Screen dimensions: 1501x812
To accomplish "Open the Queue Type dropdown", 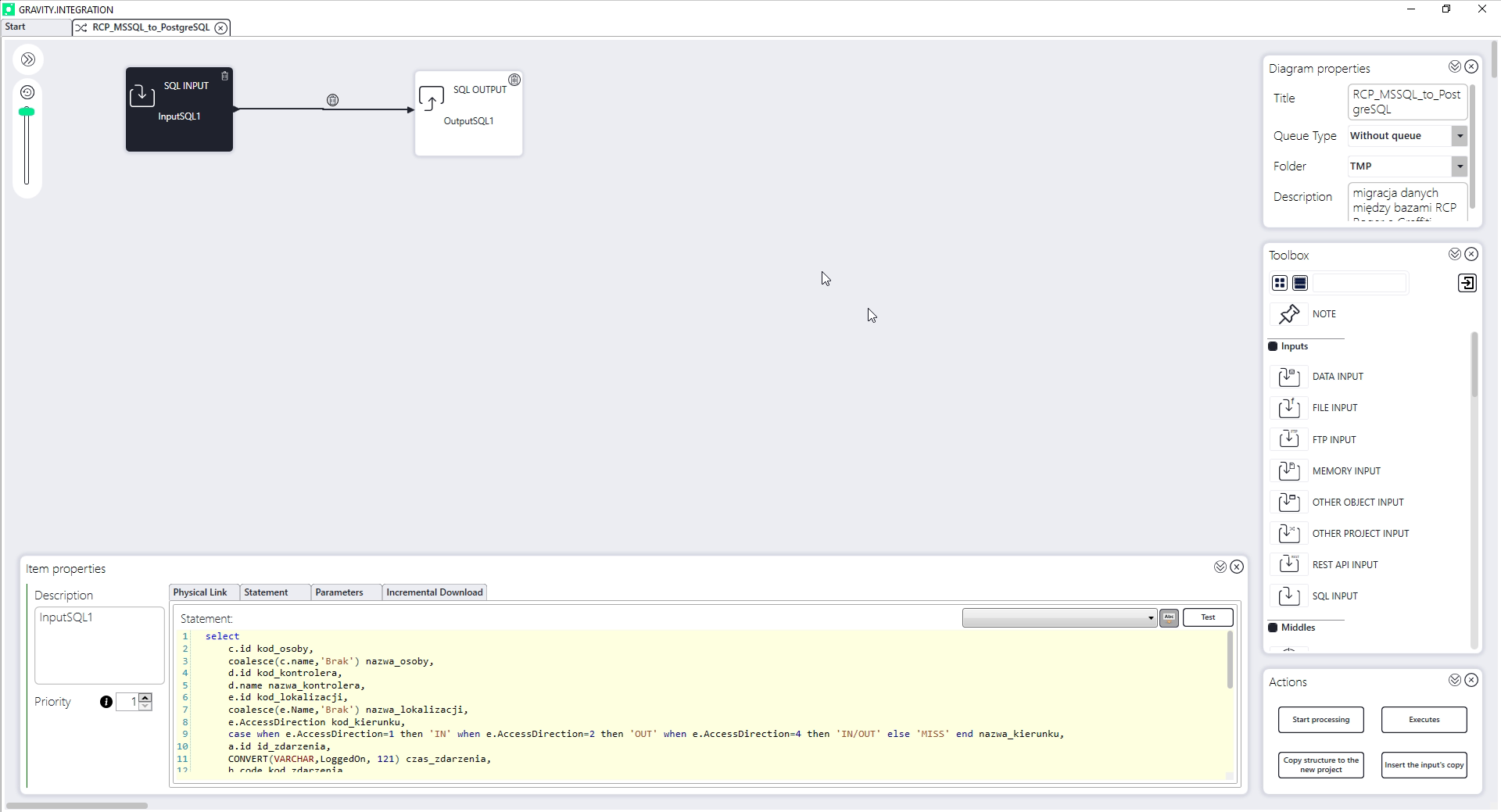I will click(x=1459, y=136).
